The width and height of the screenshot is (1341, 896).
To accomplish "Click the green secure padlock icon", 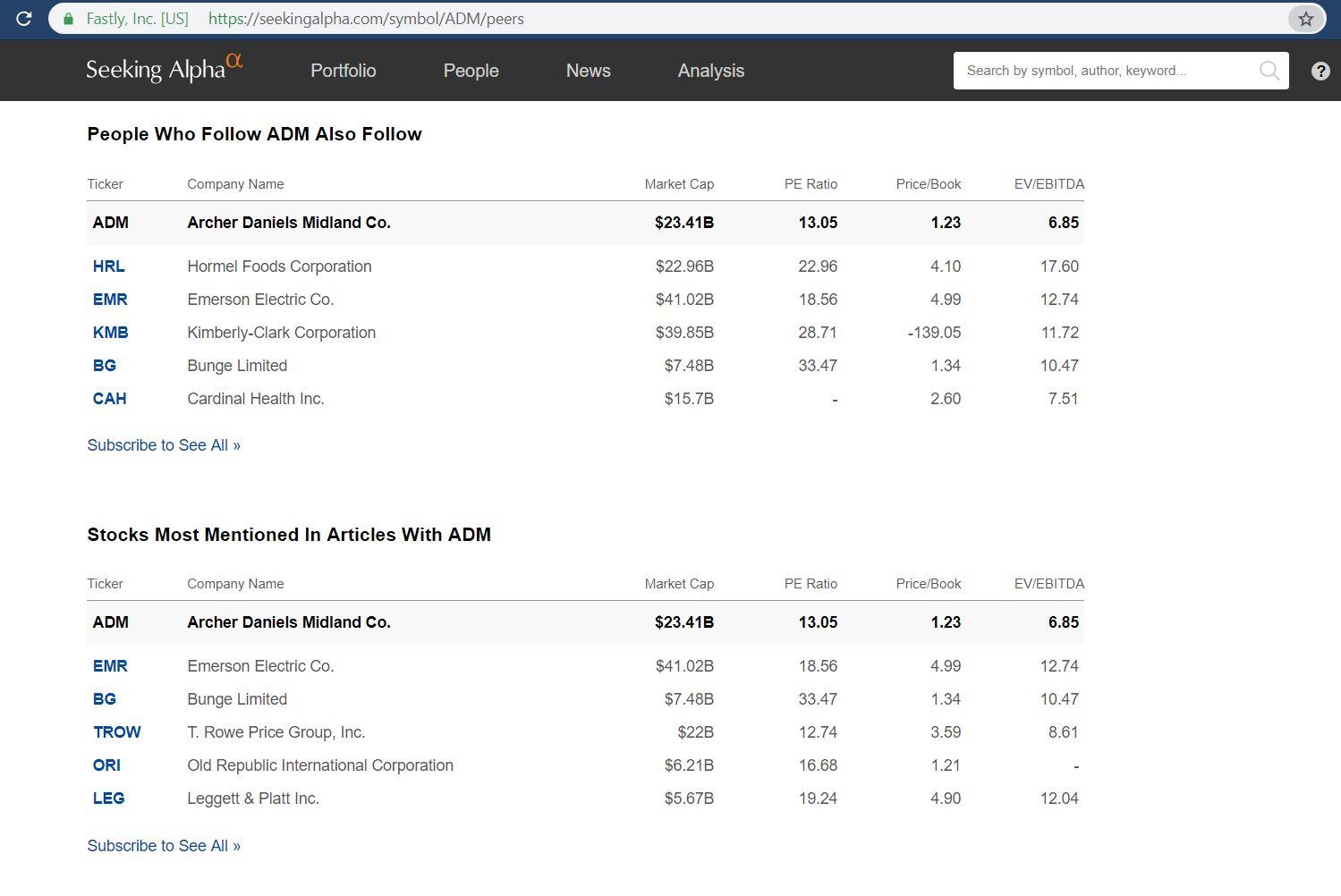I will 69,19.
